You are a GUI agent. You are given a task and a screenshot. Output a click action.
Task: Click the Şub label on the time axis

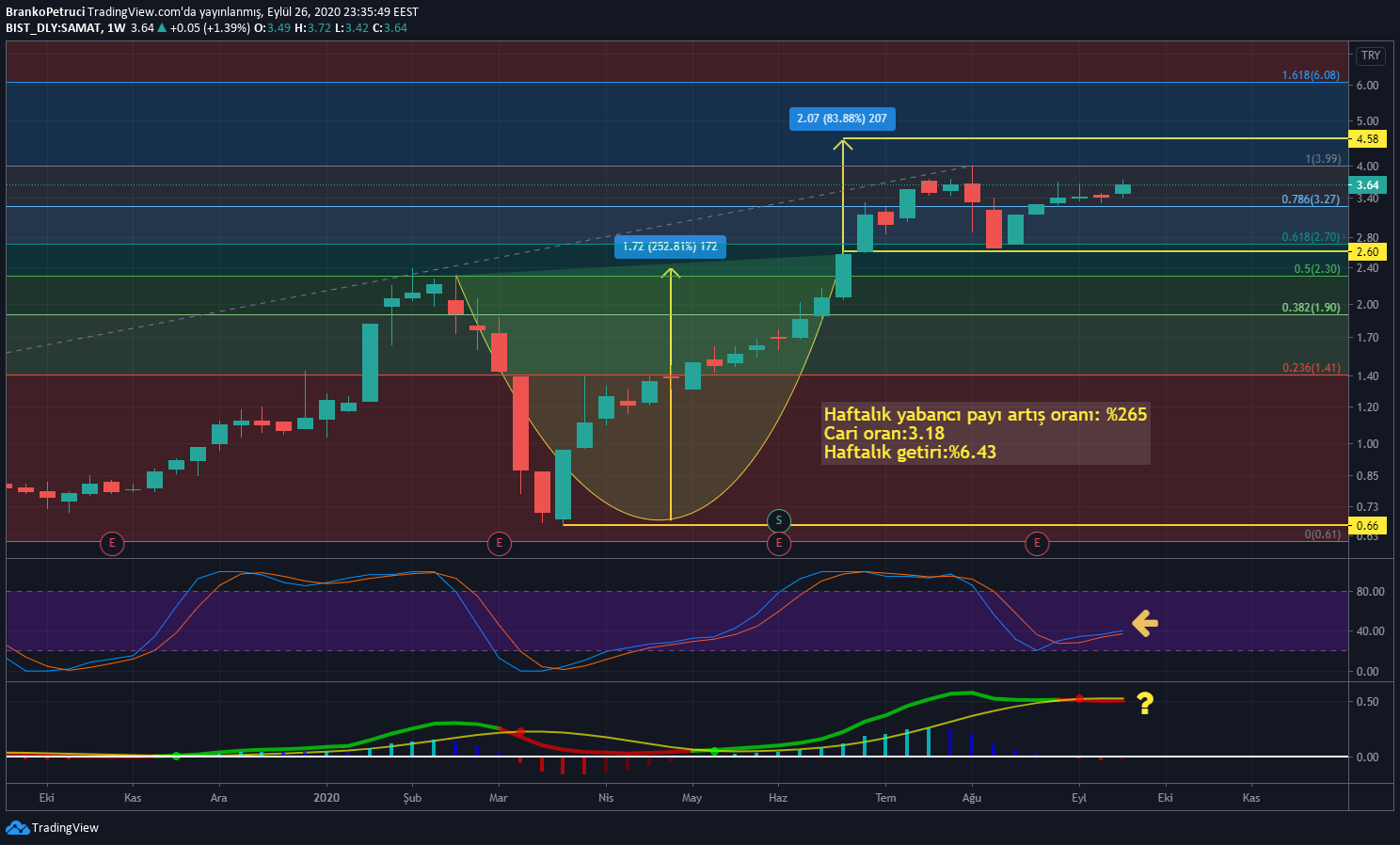412,798
